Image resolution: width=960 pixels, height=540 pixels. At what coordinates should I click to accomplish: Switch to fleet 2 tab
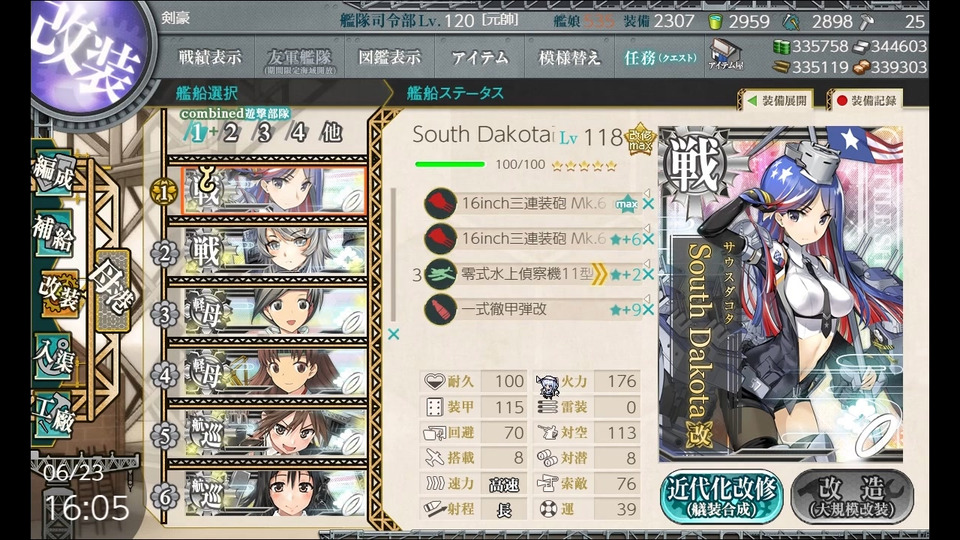(x=230, y=132)
